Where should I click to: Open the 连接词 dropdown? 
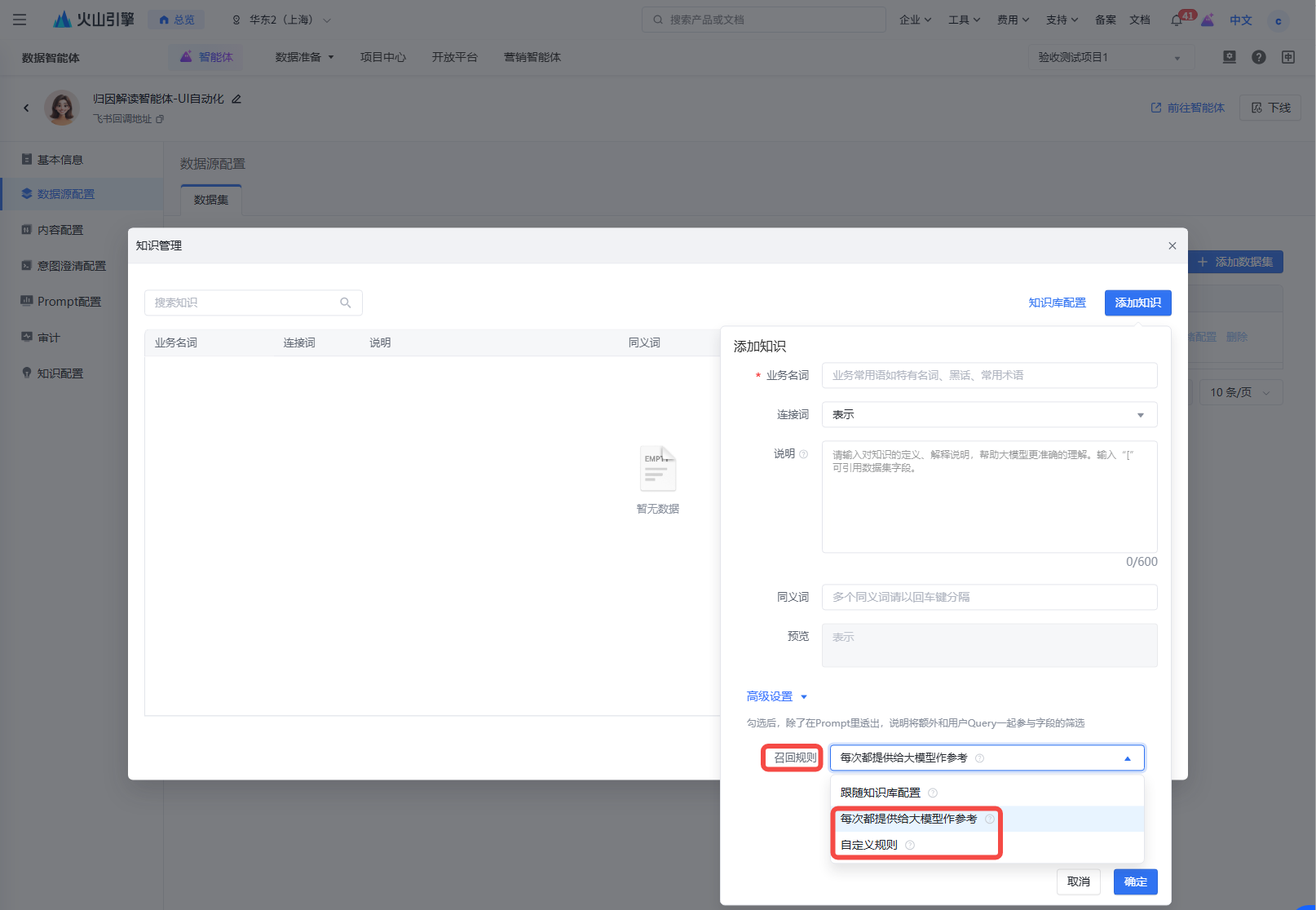988,415
